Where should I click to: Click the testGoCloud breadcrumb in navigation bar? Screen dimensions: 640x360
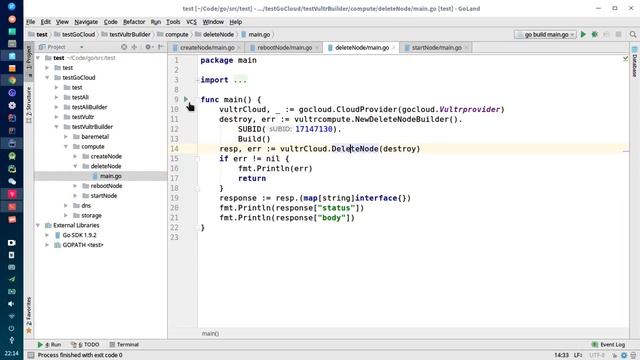(78, 35)
